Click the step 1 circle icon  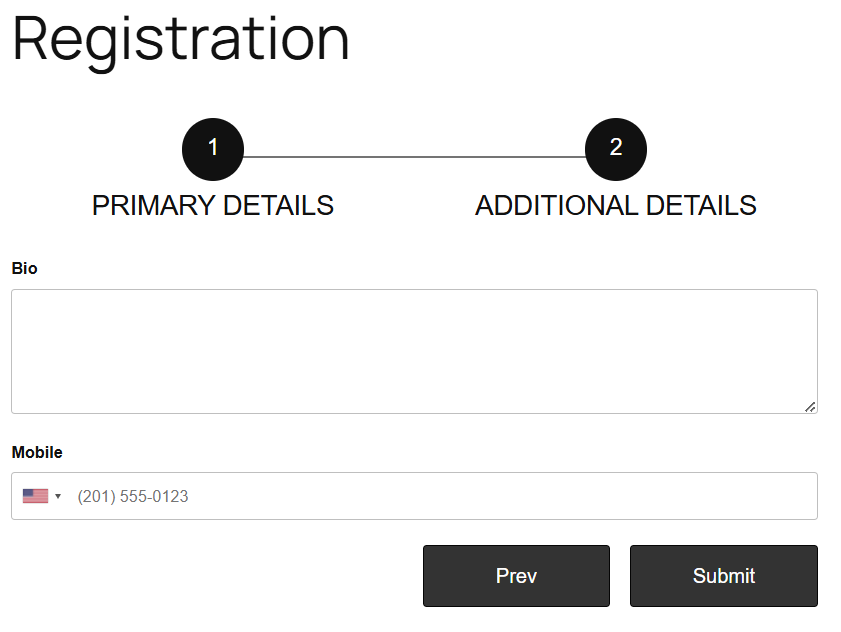213,149
